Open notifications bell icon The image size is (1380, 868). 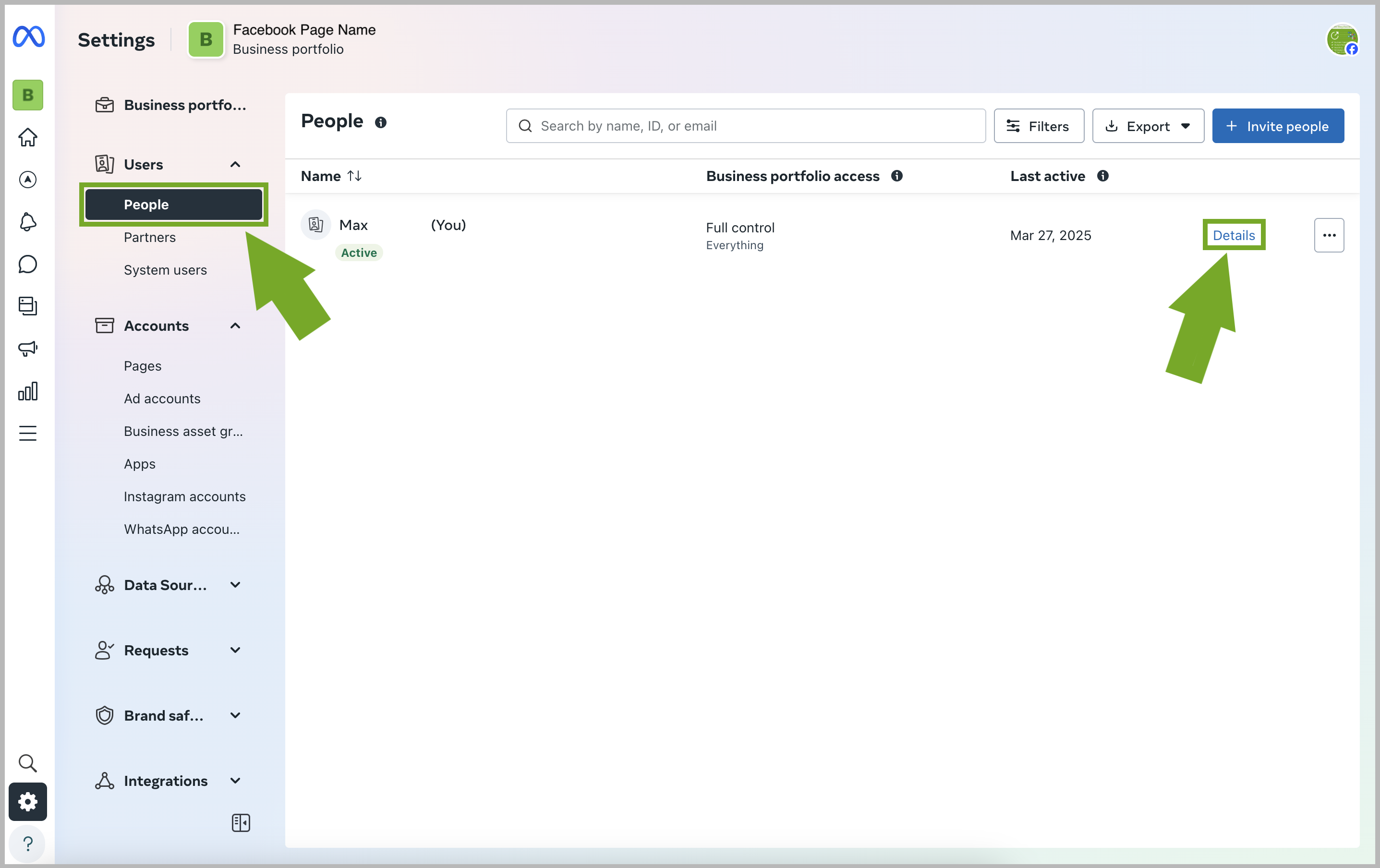tap(27, 222)
